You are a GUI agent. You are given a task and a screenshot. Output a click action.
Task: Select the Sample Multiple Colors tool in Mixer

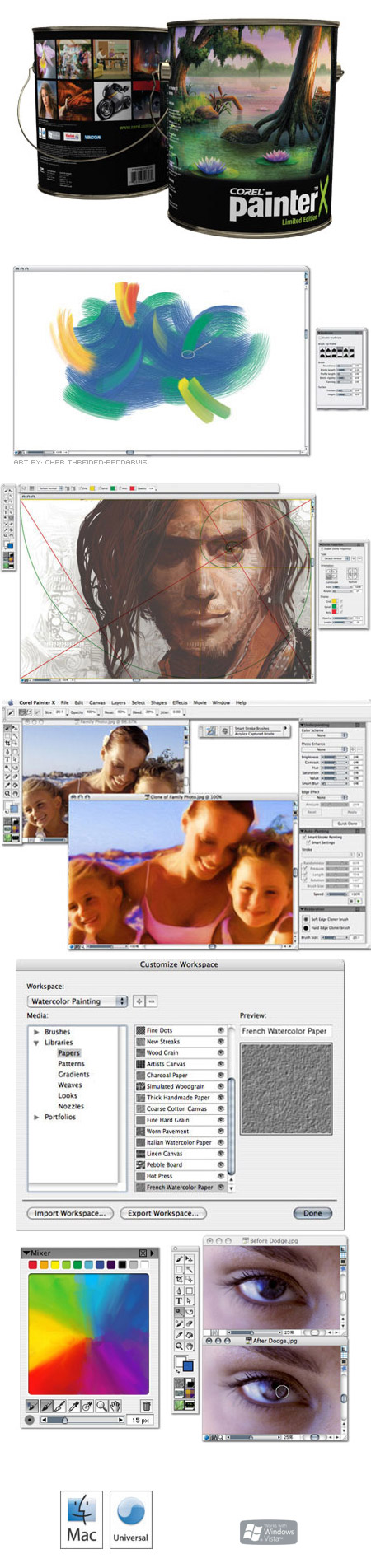(87, 1406)
